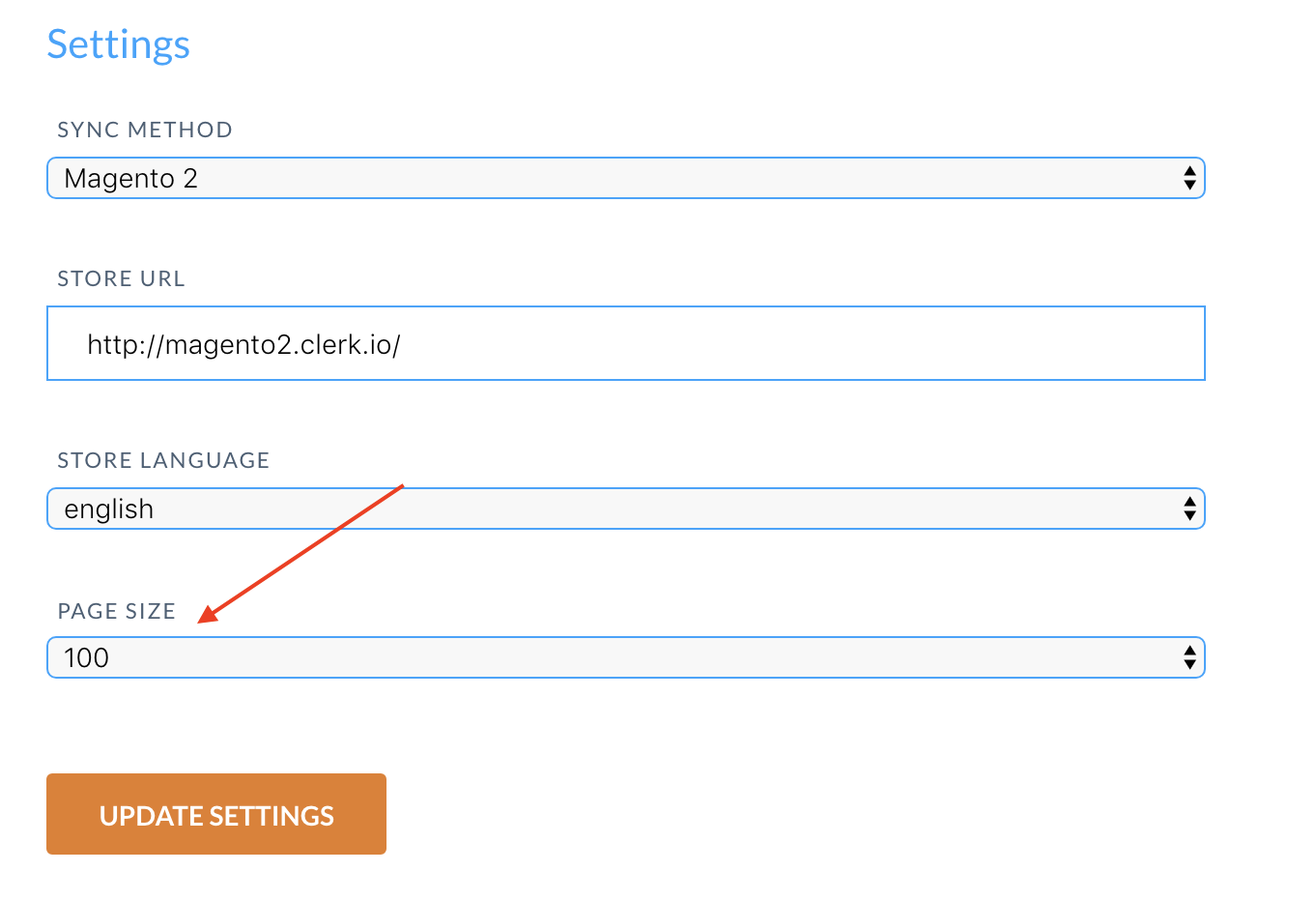Viewport: 1316px width, 901px height.
Task: Click the up-down arrows on Sync Method select
Action: point(1189,179)
